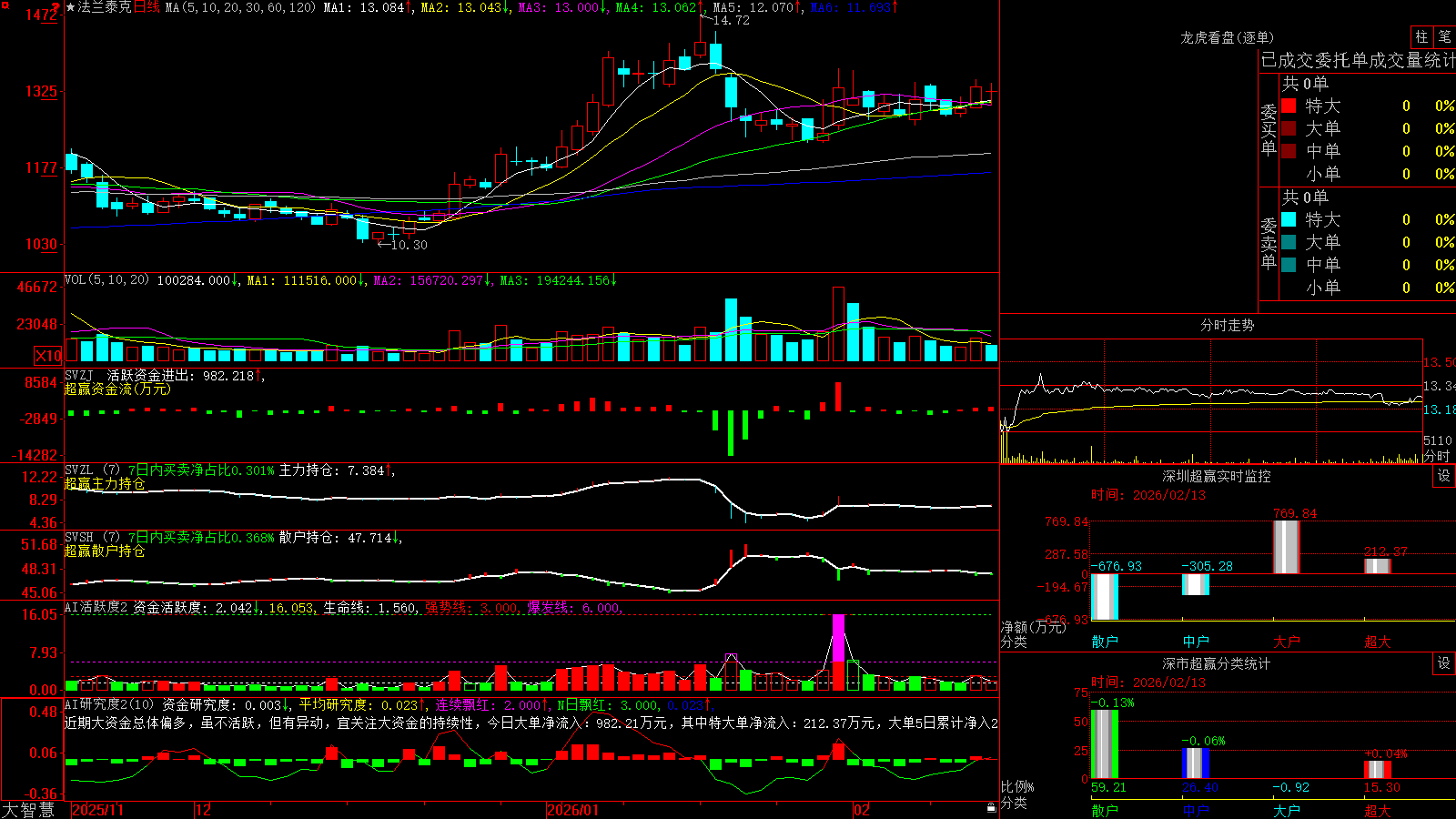Click the 深市超赢分类统计 title

[1216, 663]
